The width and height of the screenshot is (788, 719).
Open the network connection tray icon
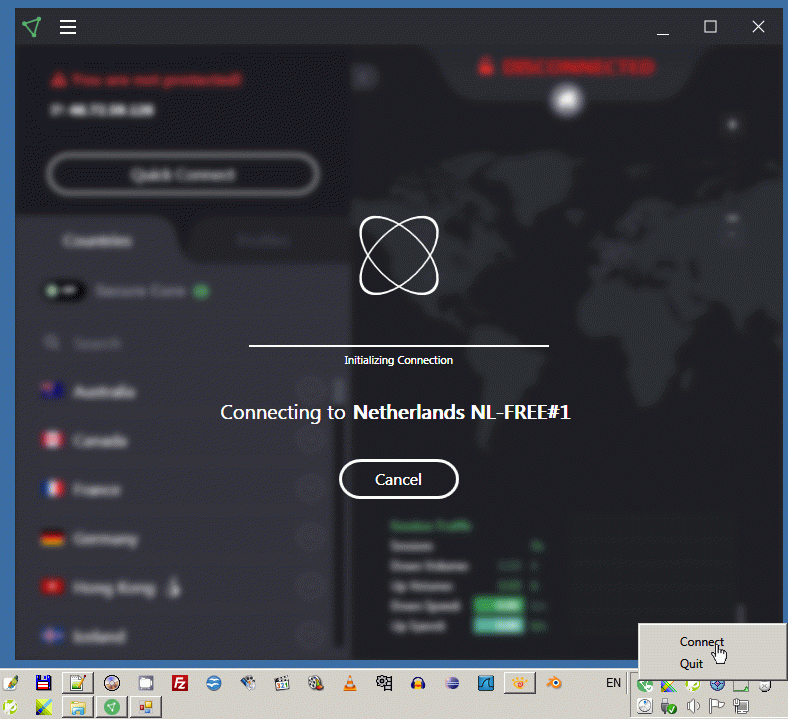(741, 706)
